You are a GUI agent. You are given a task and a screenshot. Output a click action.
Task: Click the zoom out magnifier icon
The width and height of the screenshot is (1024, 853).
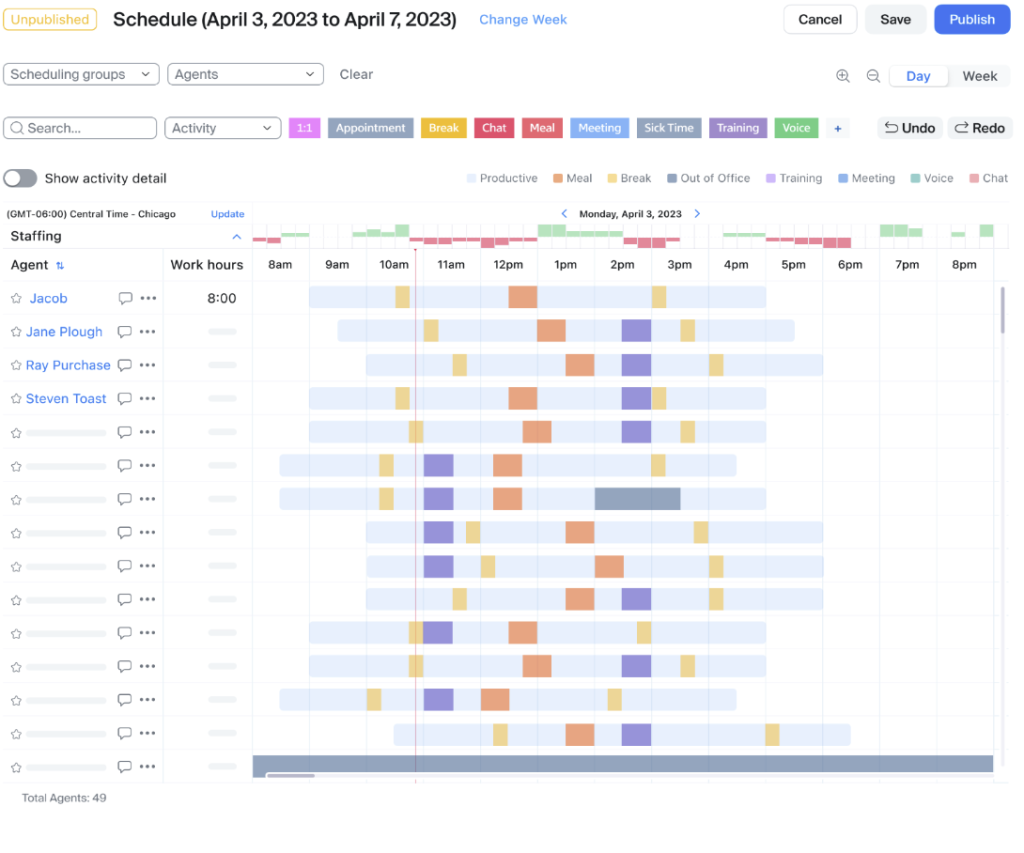coord(873,76)
